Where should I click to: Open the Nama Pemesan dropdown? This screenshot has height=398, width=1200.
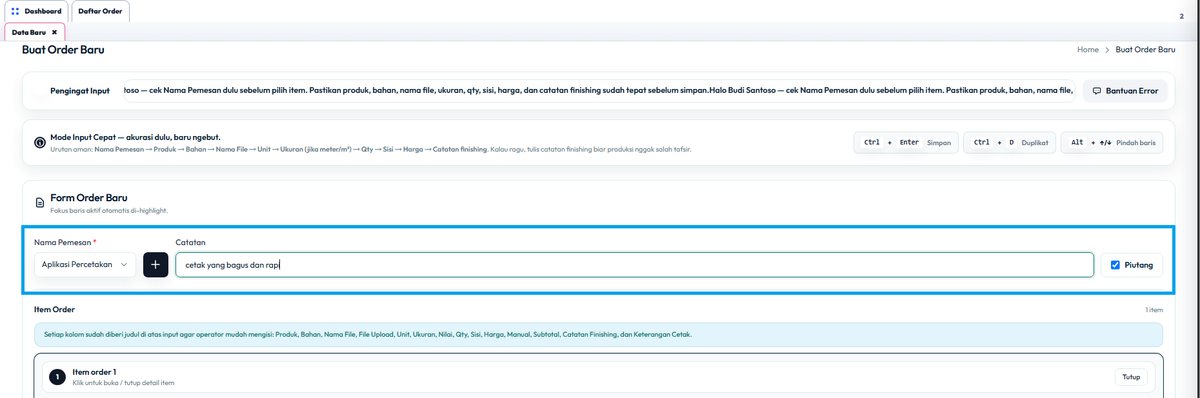point(85,265)
